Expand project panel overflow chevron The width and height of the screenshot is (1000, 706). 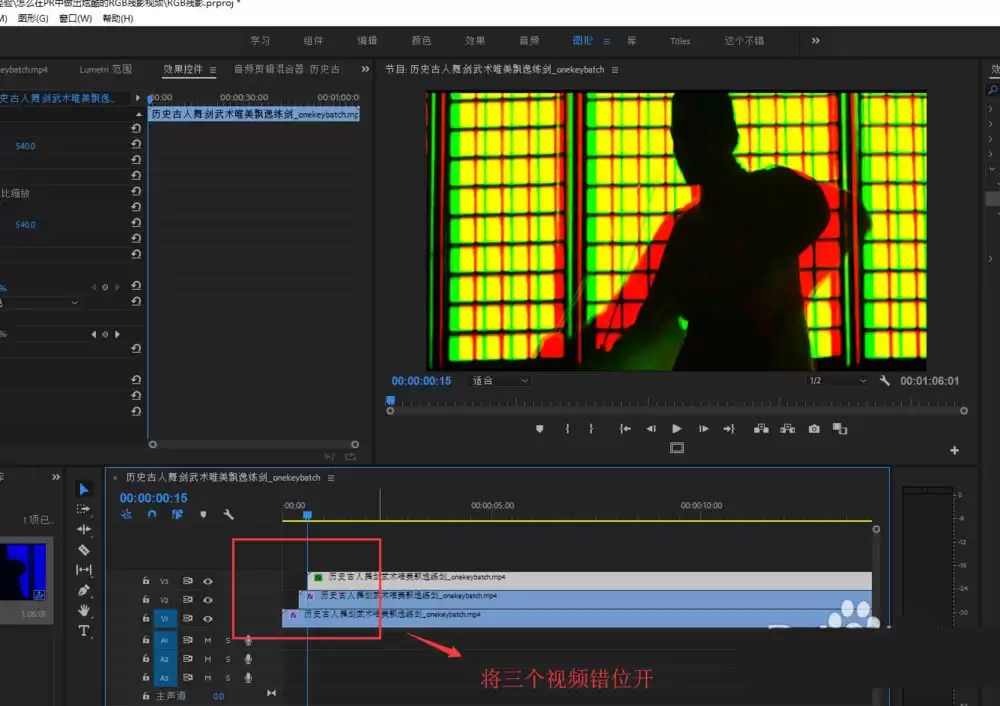pos(55,476)
